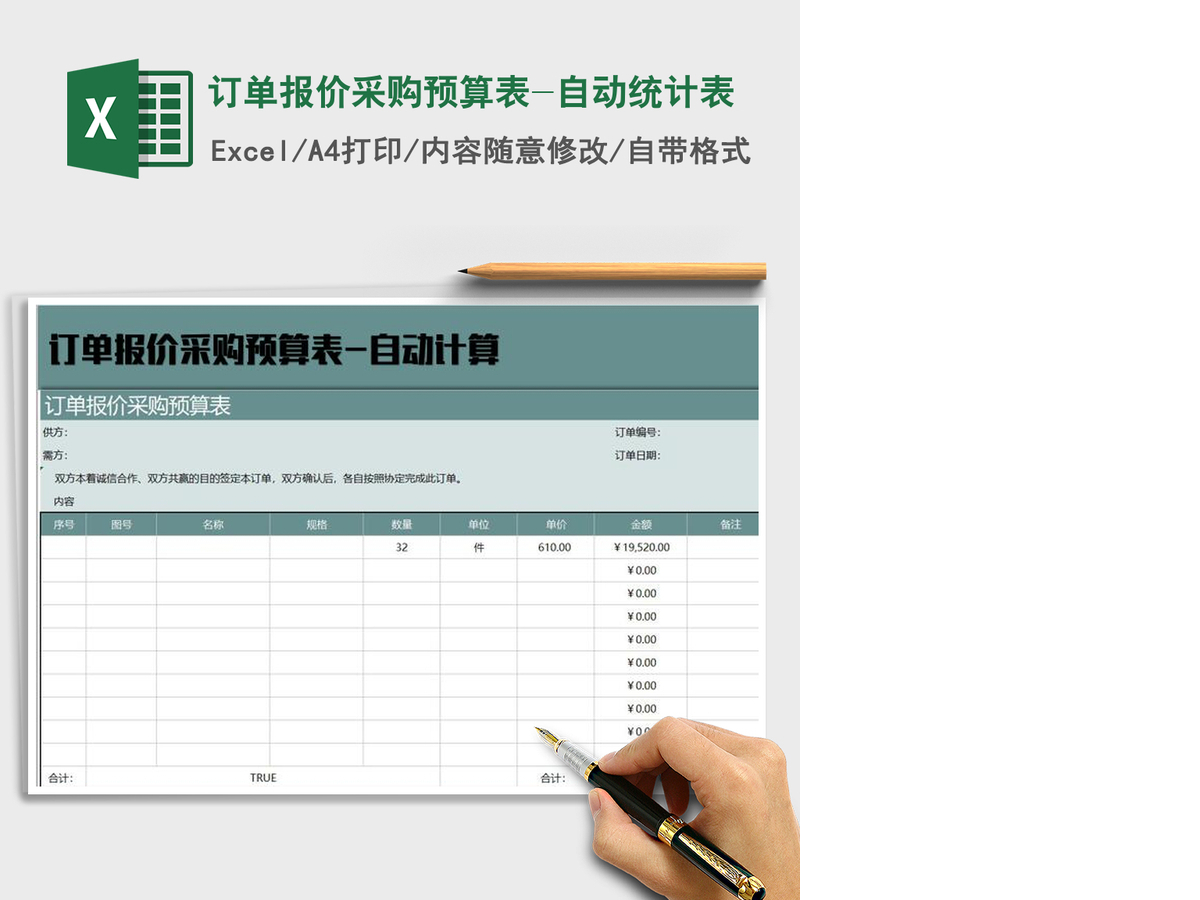Viewport: 1200px width, 900px height.
Task: Select the 金额 column header
Action: [641, 525]
